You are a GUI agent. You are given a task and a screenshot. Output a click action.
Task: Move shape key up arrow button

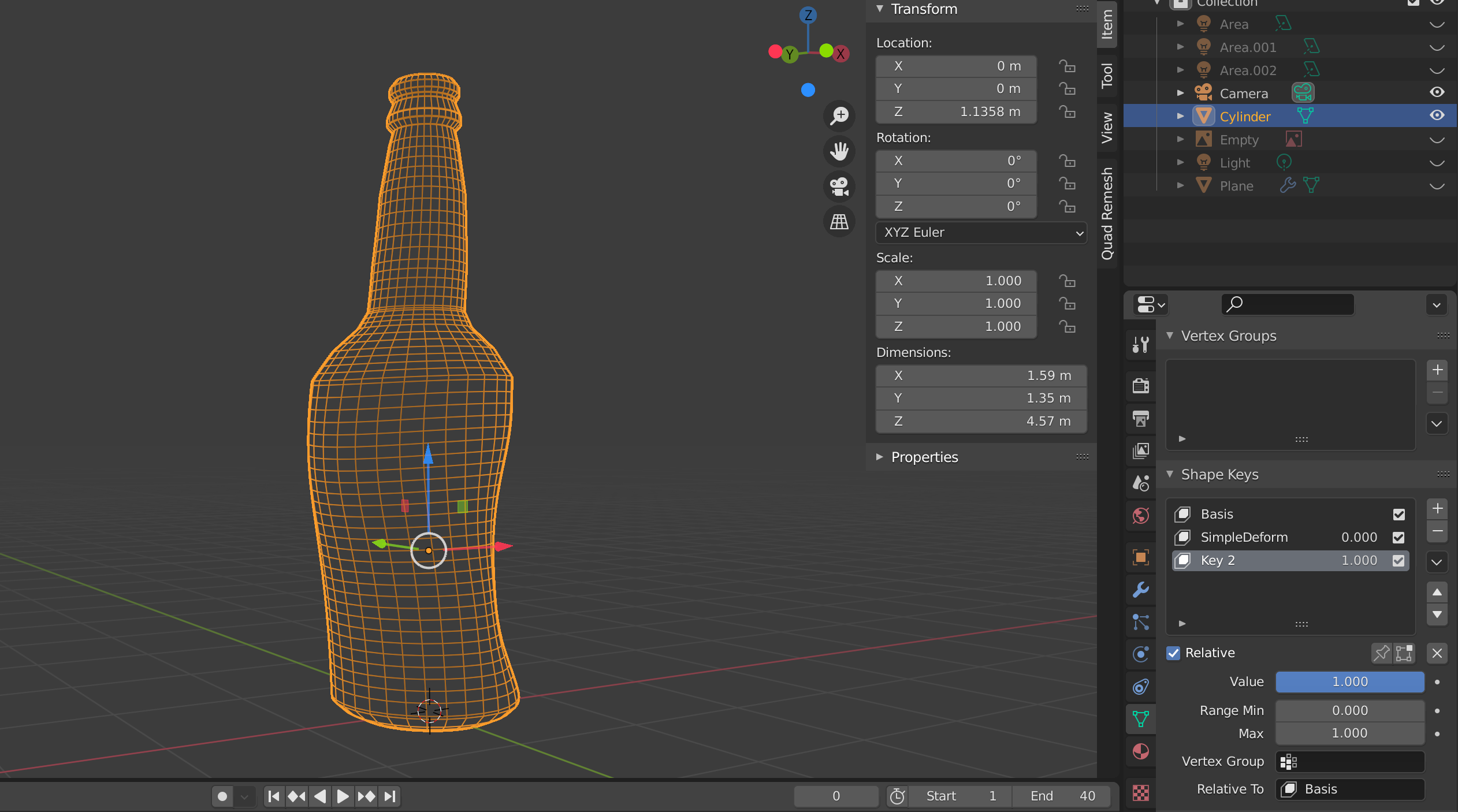tap(1437, 593)
